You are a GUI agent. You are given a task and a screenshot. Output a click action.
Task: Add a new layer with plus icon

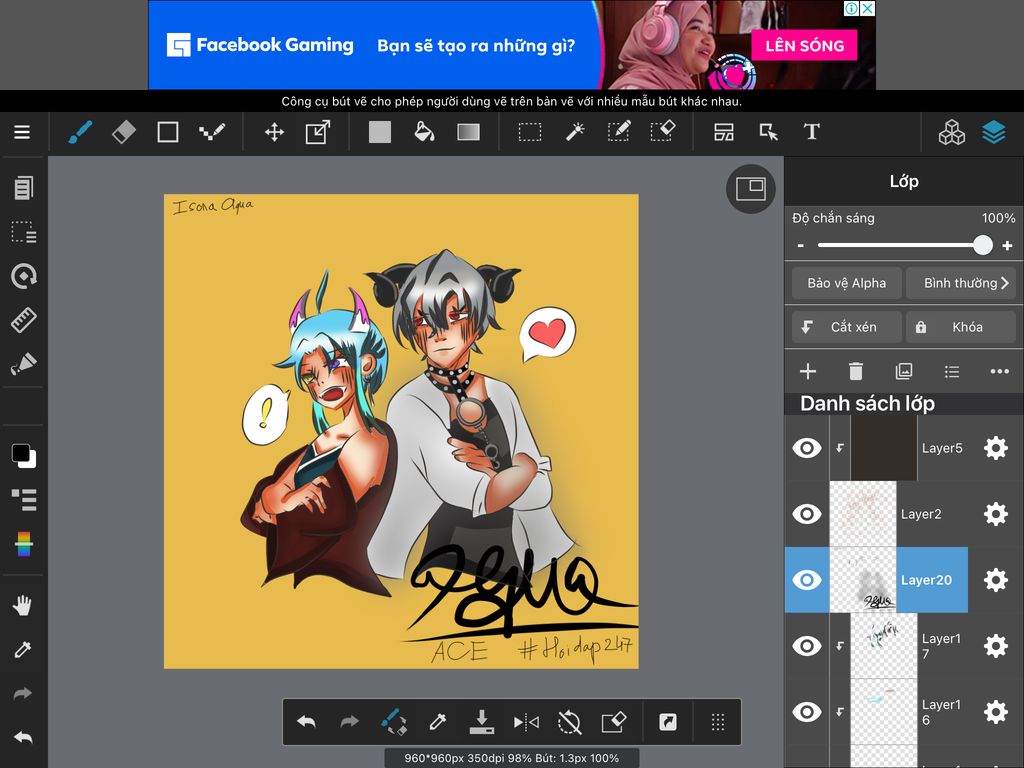[x=808, y=372]
